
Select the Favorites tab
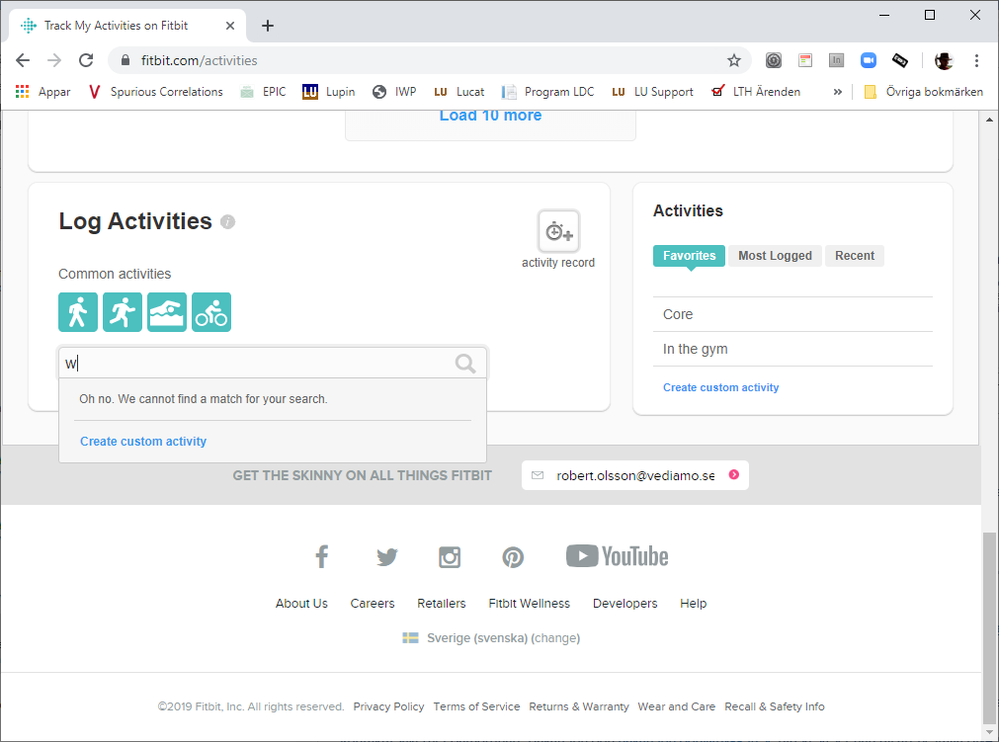point(689,256)
